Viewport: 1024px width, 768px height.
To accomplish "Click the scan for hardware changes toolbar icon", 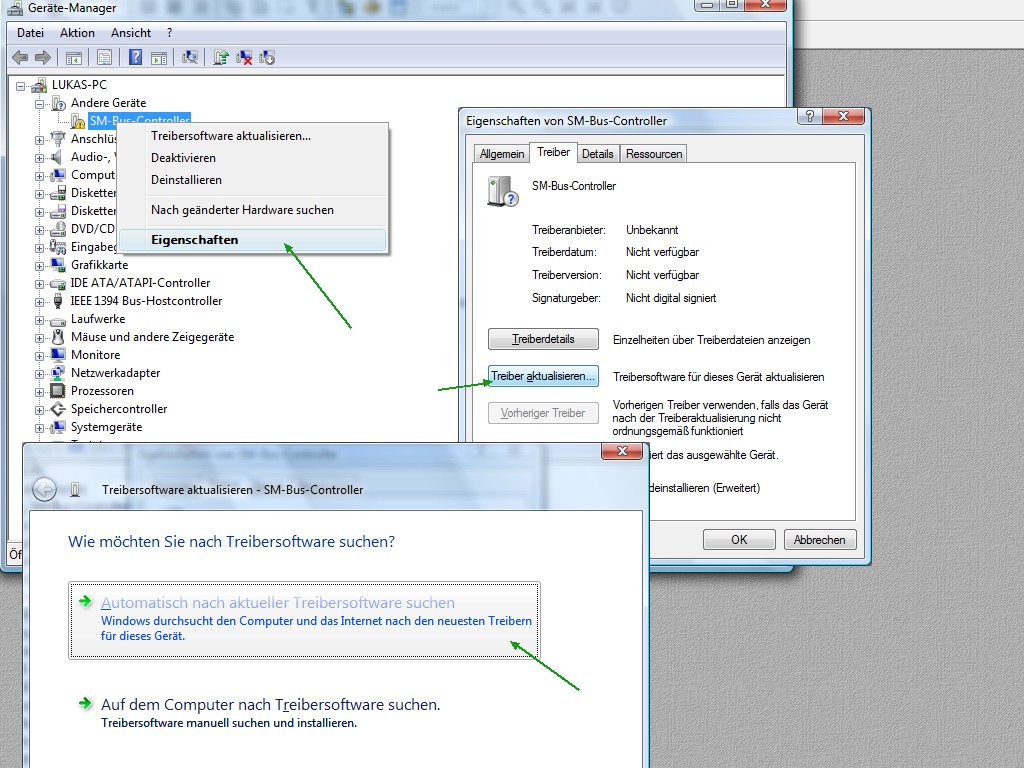I will point(190,57).
